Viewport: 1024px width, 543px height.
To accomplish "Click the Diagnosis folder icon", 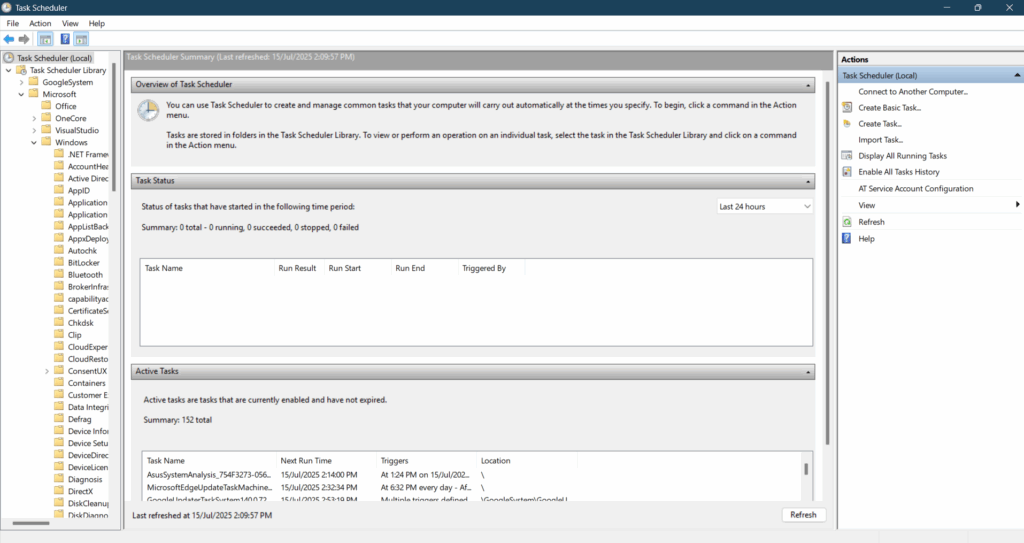I will click(x=59, y=479).
